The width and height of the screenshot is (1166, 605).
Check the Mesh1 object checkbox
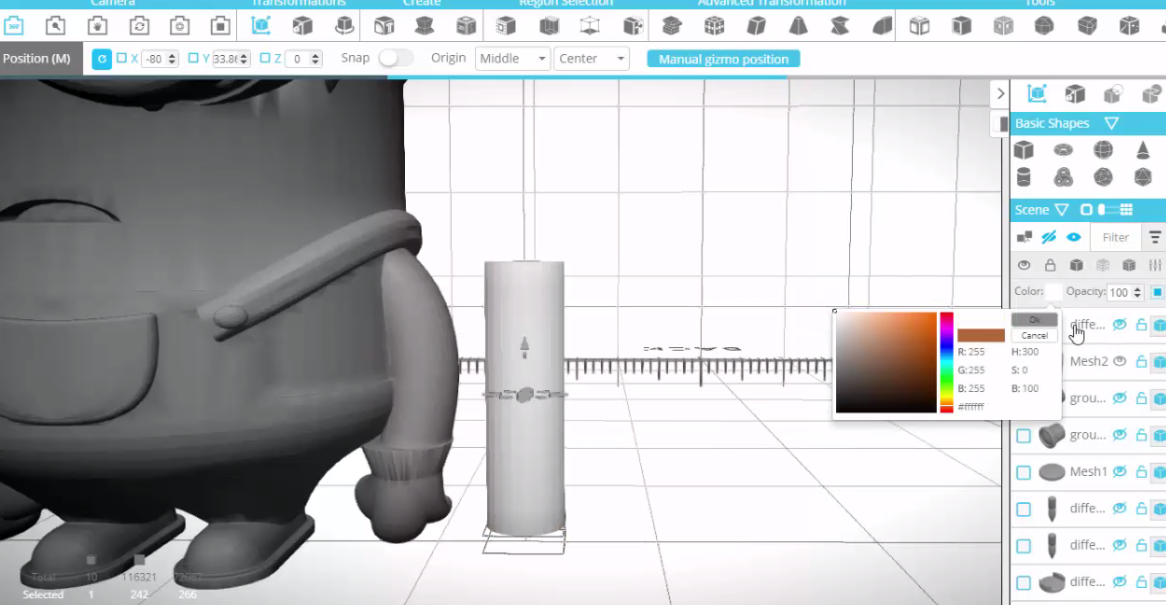click(x=1023, y=472)
